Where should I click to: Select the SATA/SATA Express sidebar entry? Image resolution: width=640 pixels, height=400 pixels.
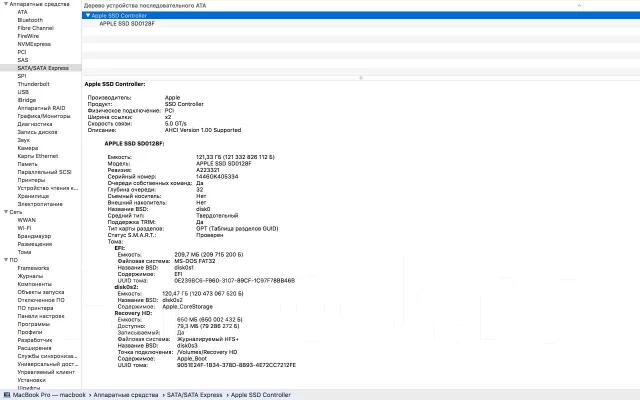coord(43,68)
